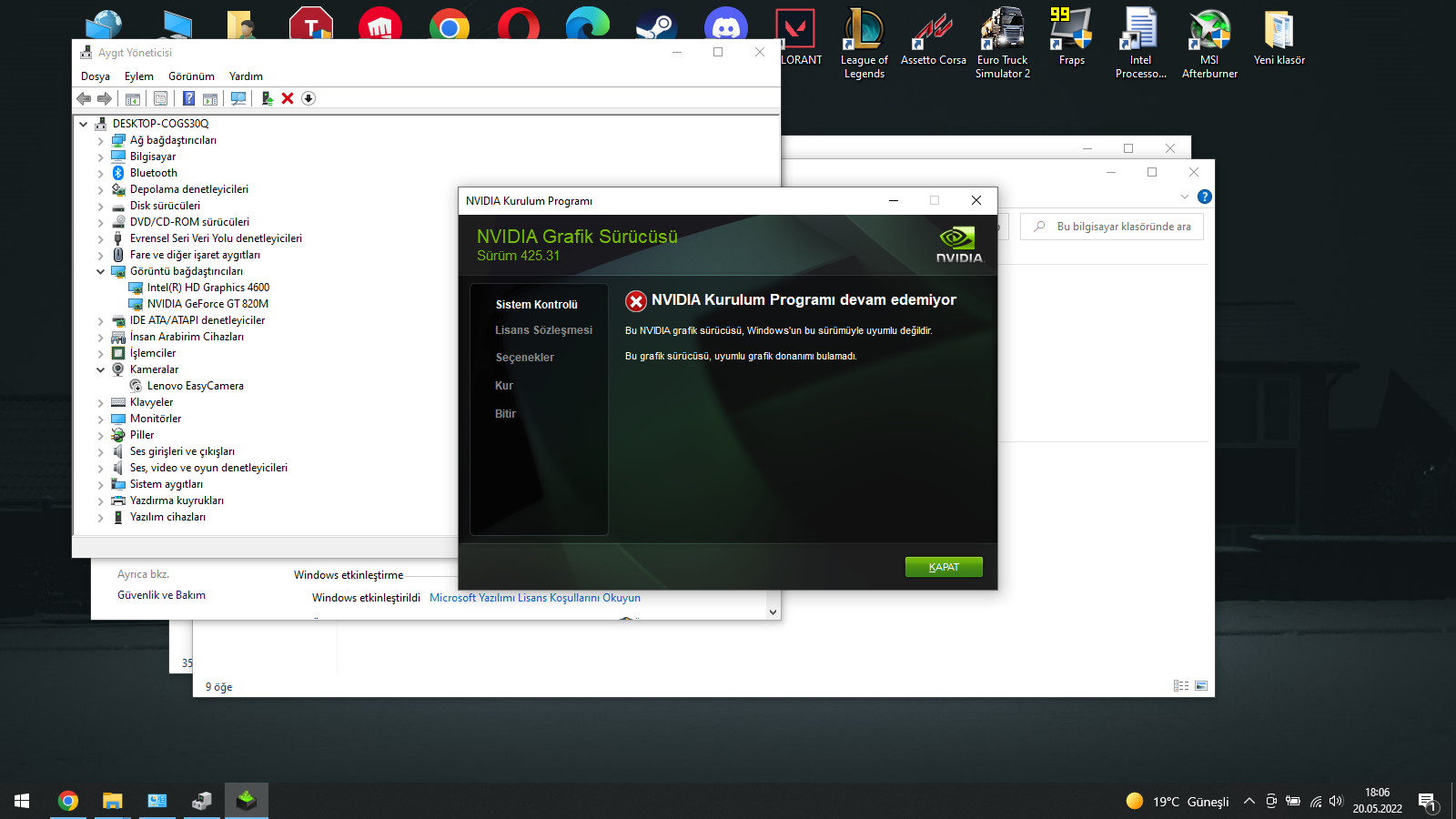Collapse the Görüntü bağdaştırıcıları node
The height and width of the screenshot is (819, 1456).
(101, 271)
